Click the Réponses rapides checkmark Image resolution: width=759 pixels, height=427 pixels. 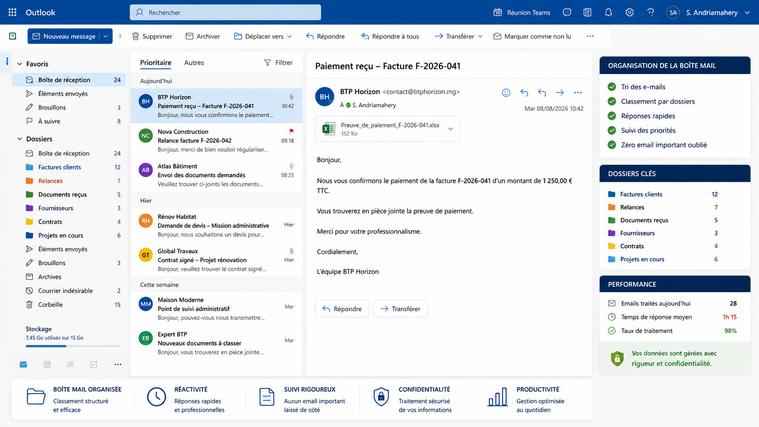click(x=612, y=116)
